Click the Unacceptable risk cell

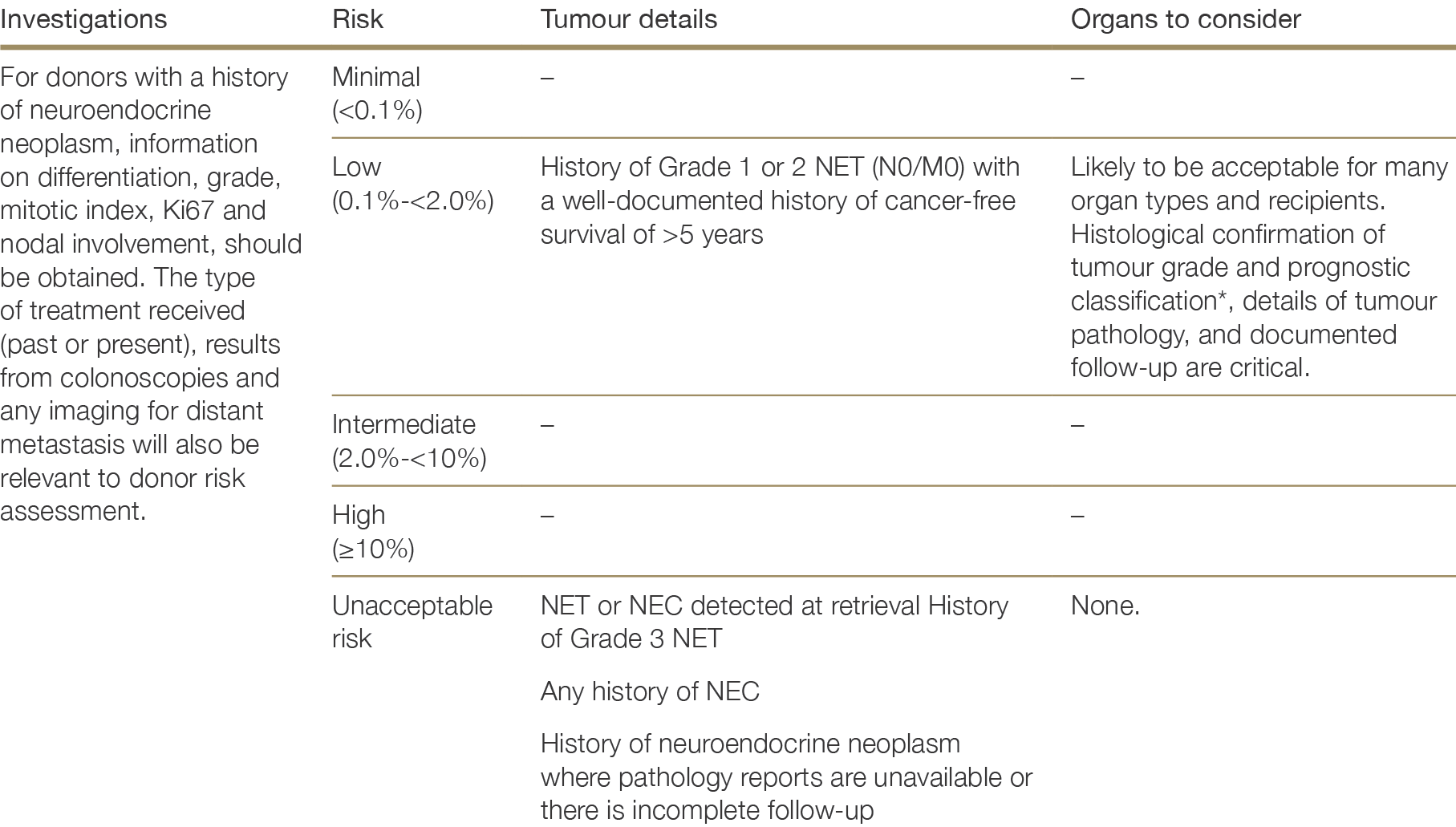[x=412, y=622]
